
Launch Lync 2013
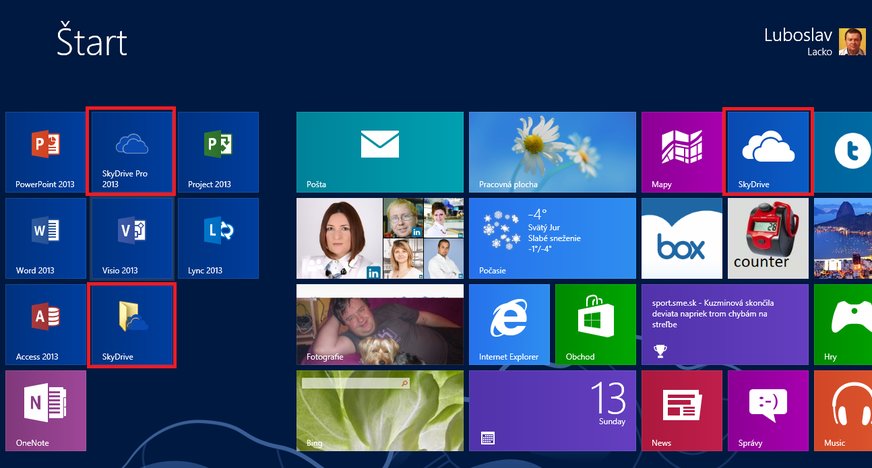pos(217,238)
